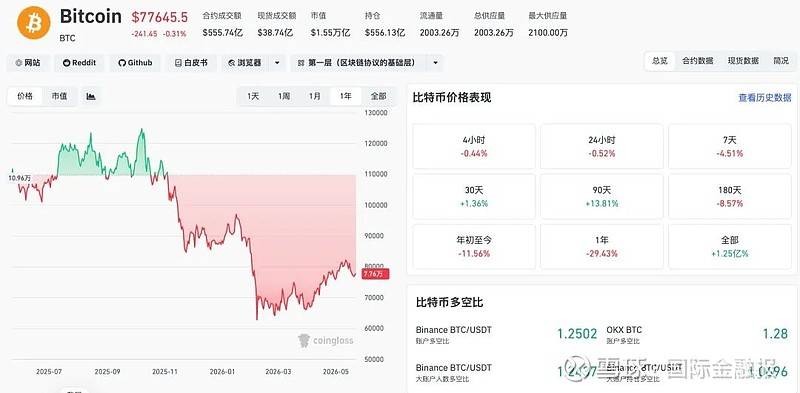Viewport: 800px width, 393px height.
Task: Open the 网站 website link button
Action: tap(28, 63)
